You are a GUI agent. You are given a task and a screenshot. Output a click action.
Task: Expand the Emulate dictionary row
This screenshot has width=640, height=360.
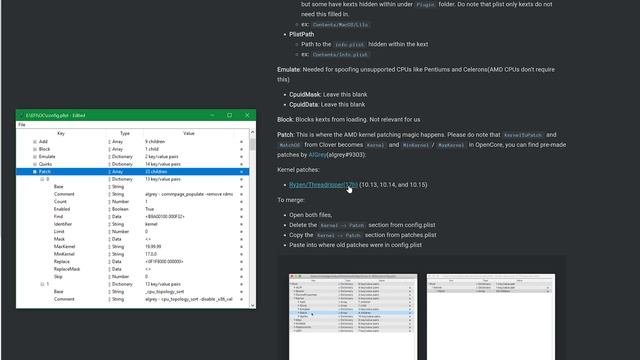(x=35, y=157)
